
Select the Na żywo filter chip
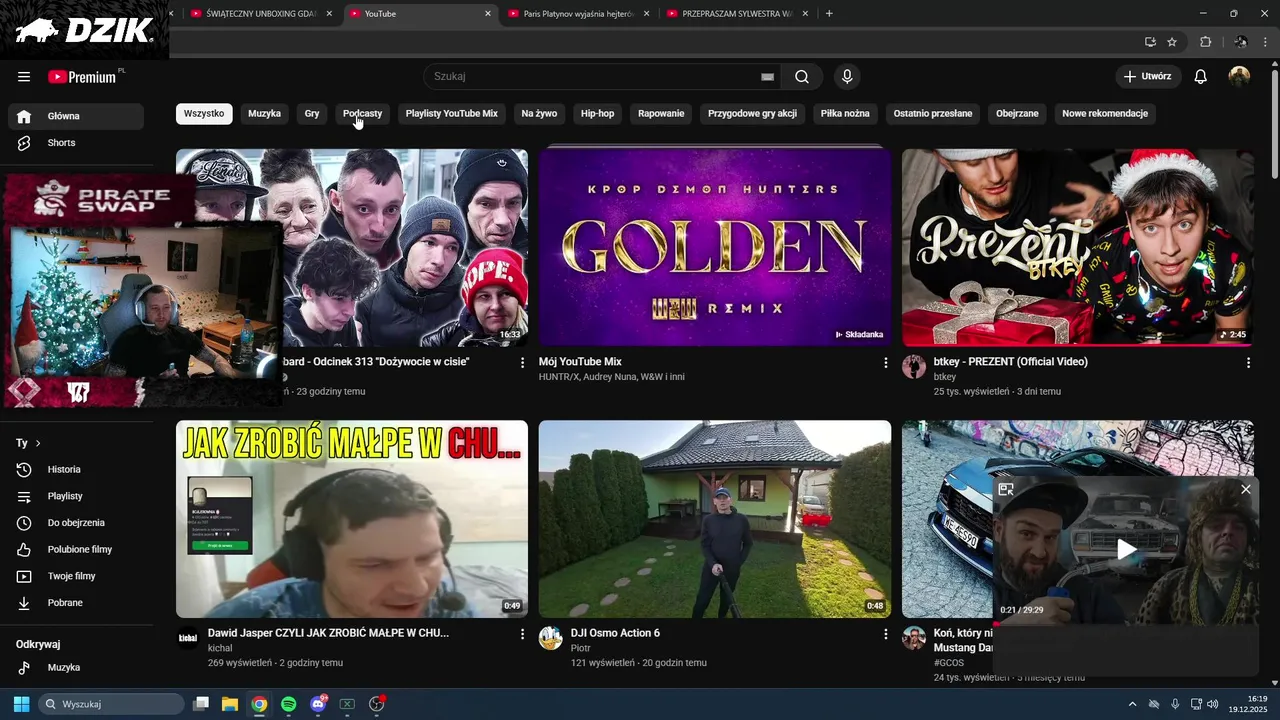[539, 114]
